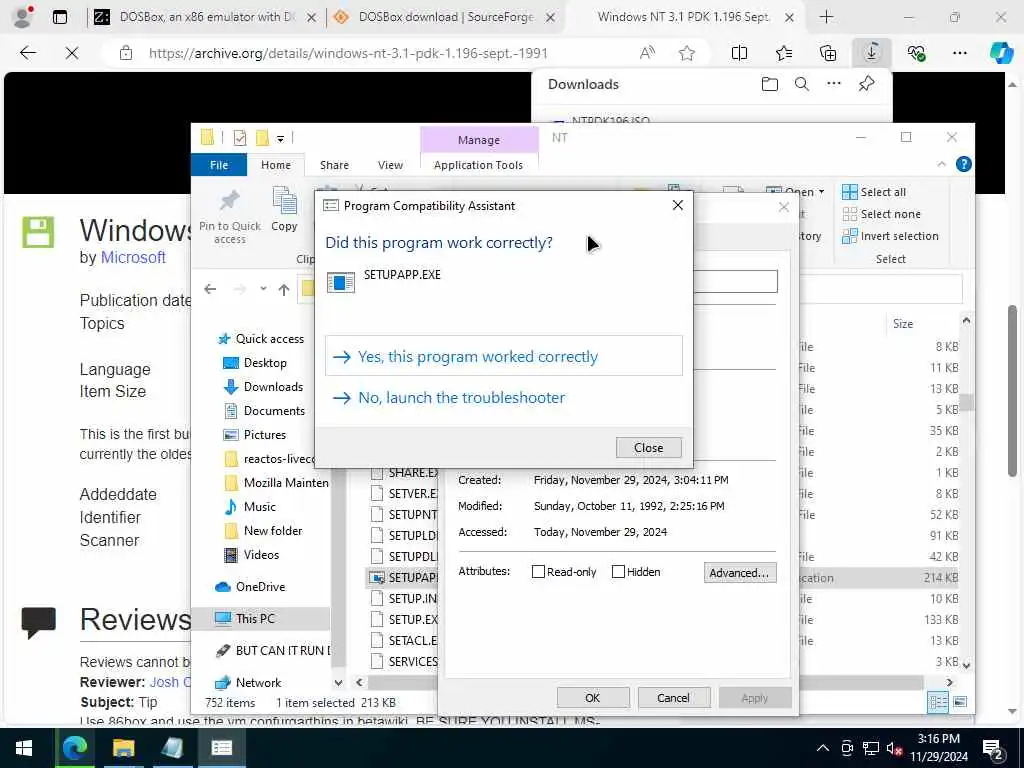Open New folder in navigation pane

[x=263, y=531]
